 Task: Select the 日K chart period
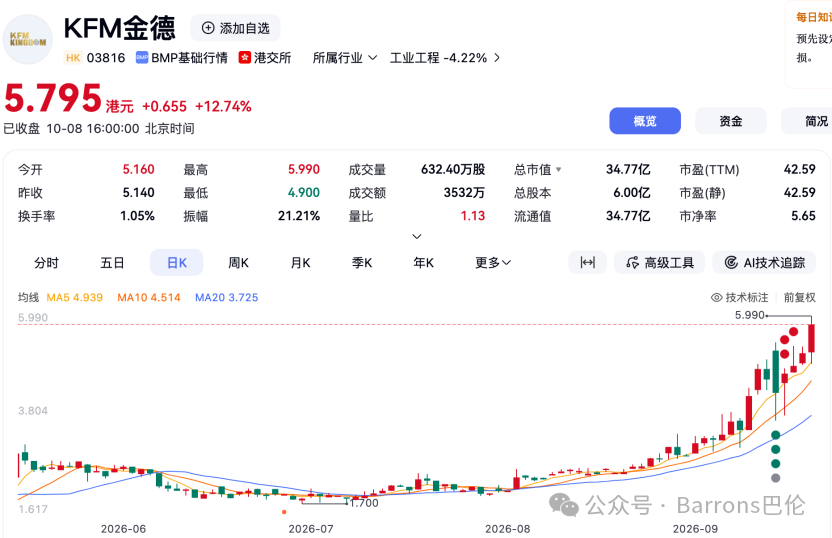point(177,263)
